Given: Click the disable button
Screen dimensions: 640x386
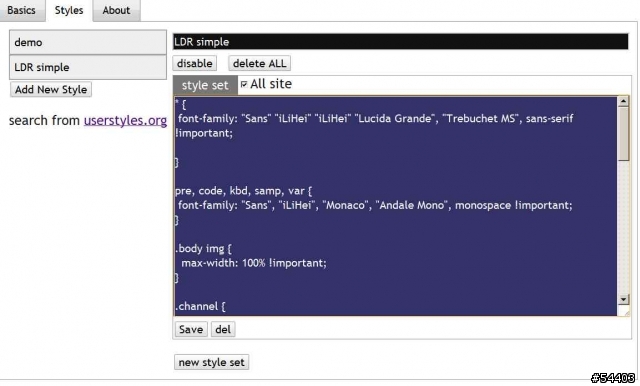Looking at the screenshot, I should point(195,63).
